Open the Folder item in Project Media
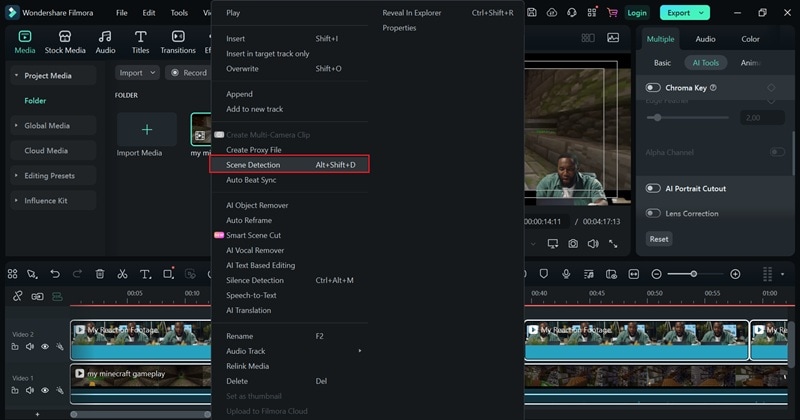 [x=35, y=101]
